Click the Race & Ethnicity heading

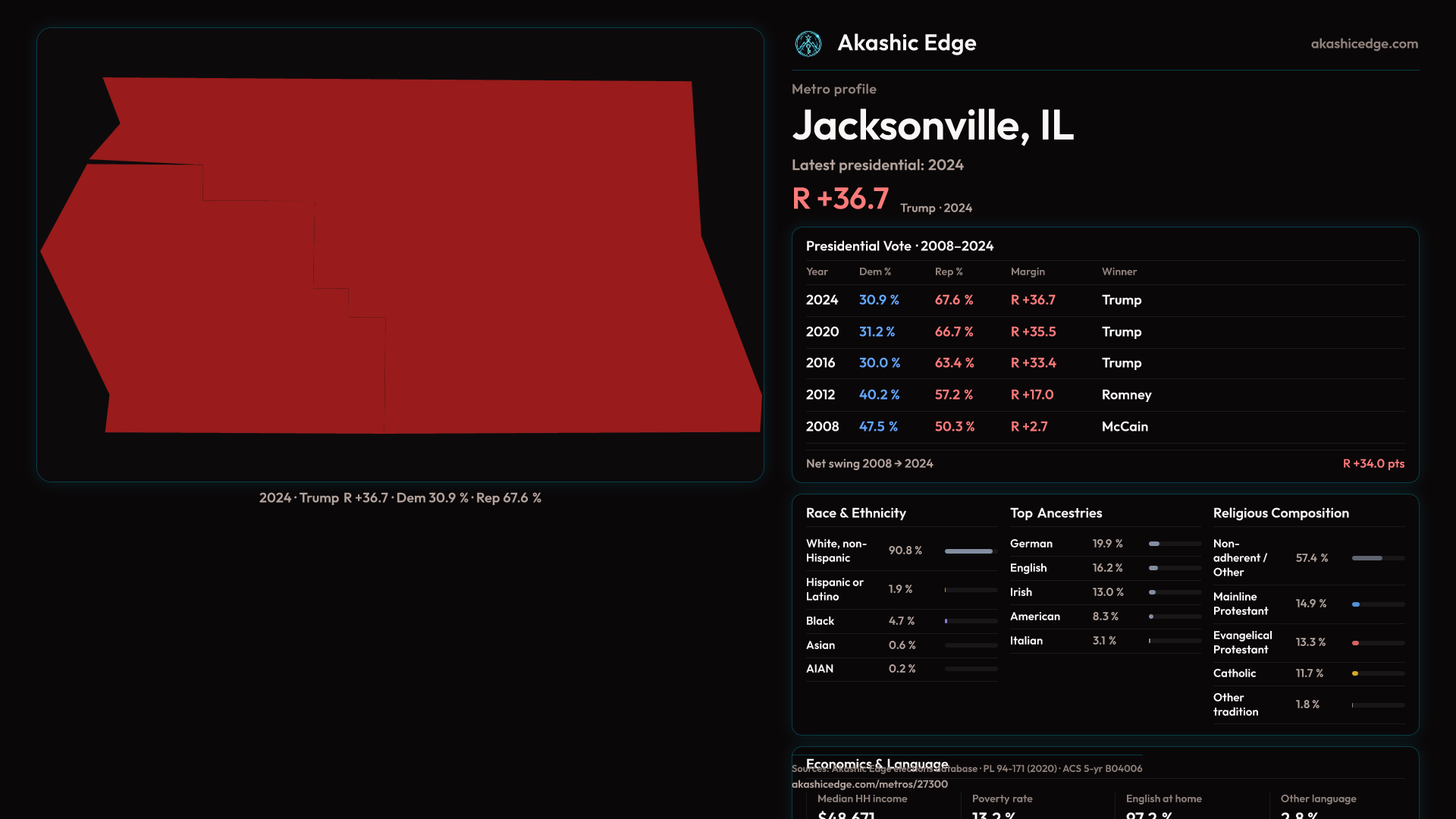pyautogui.click(x=855, y=513)
